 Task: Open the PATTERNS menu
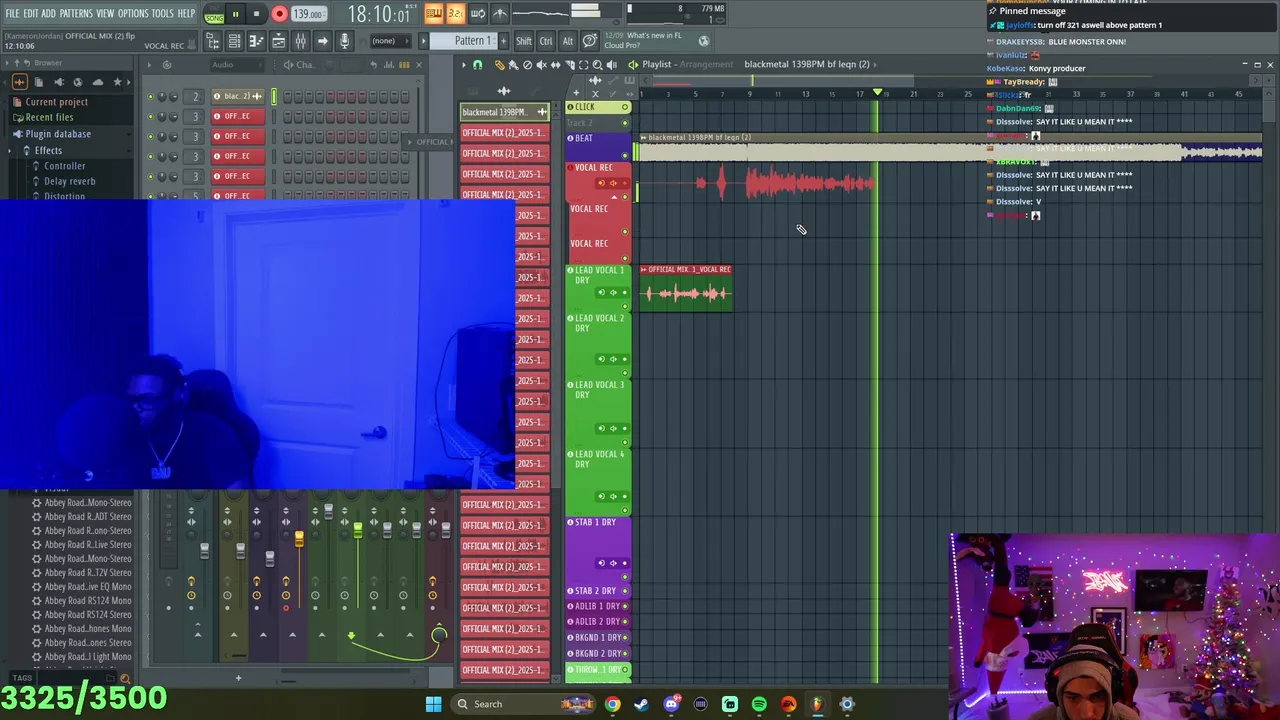[76, 13]
